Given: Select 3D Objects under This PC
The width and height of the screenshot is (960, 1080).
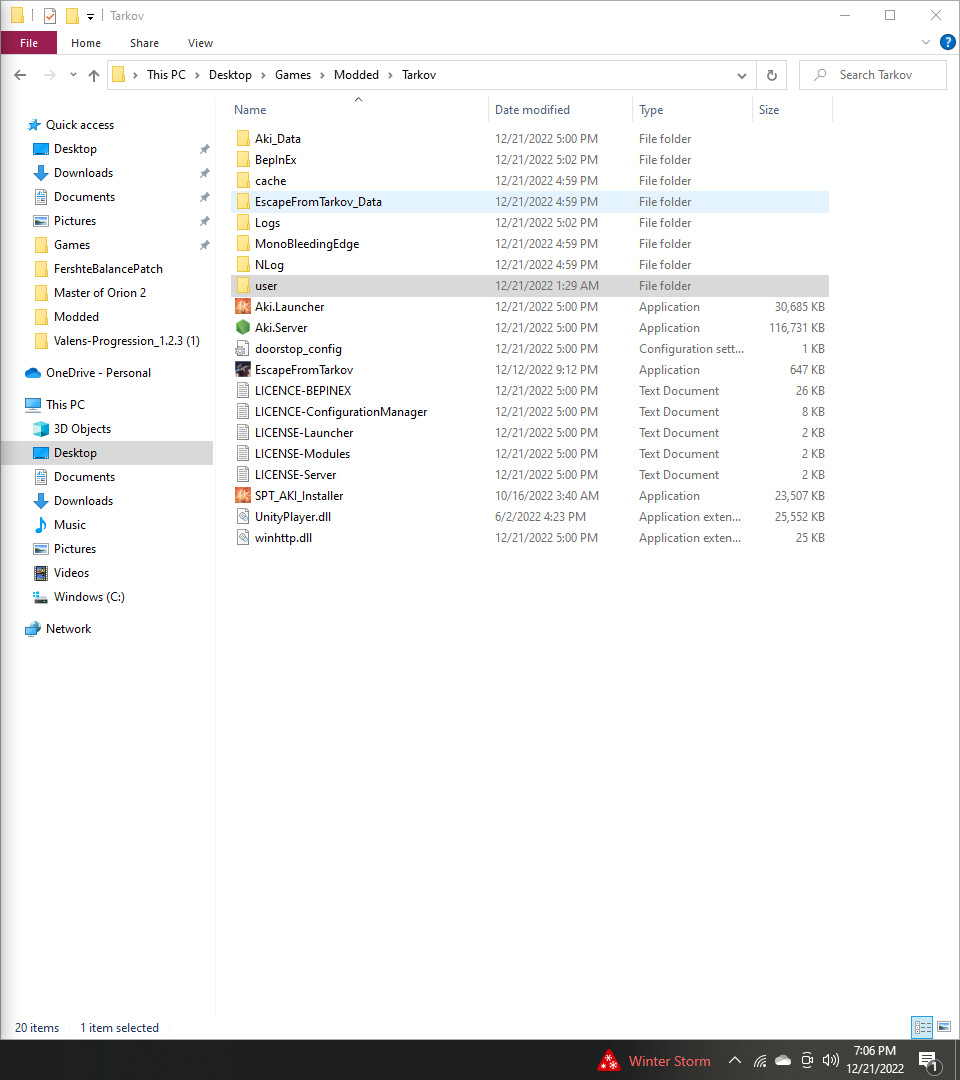Looking at the screenshot, I should pos(83,428).
